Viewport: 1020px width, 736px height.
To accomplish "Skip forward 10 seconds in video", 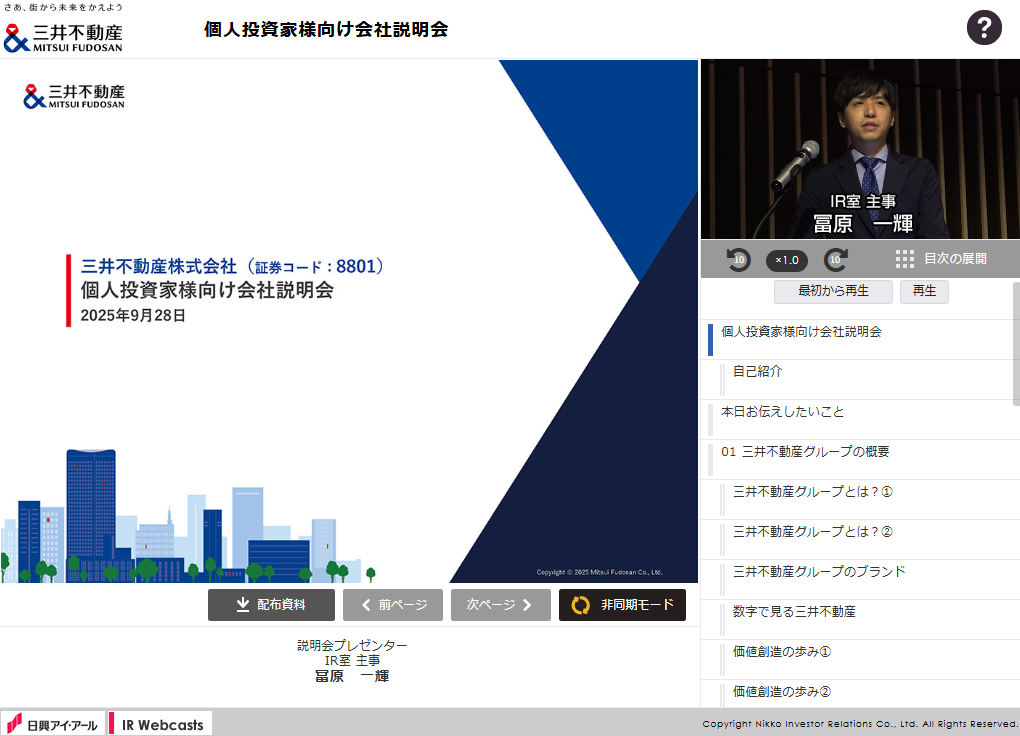I will (836, 259).
